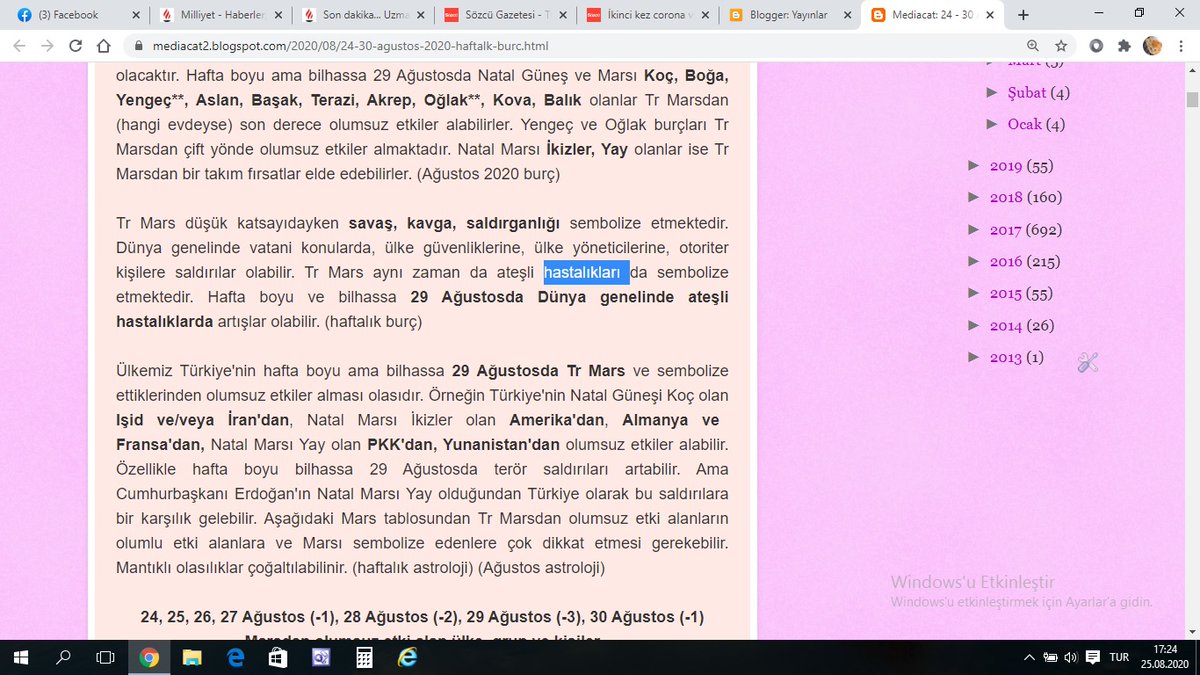The image size is (1200, 675).
Task: Click the highlighted word "hastalıkları"
Action: pos(586,273)
